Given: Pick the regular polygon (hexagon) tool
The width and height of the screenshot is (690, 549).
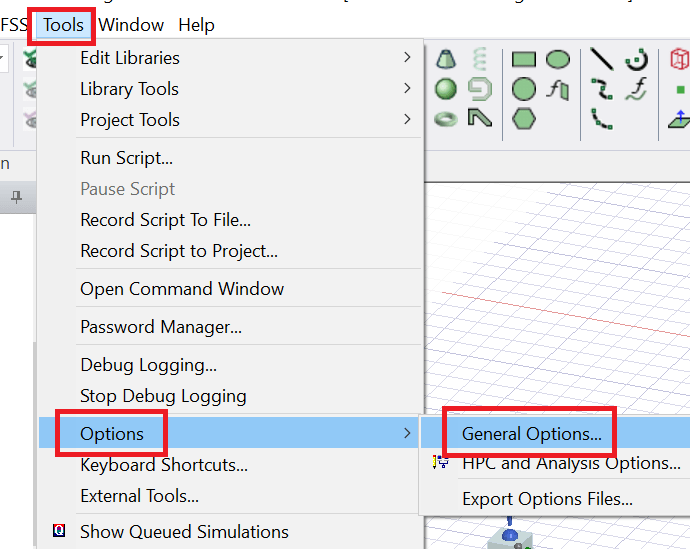Looking at the screenshot, I should pos(524,118).
